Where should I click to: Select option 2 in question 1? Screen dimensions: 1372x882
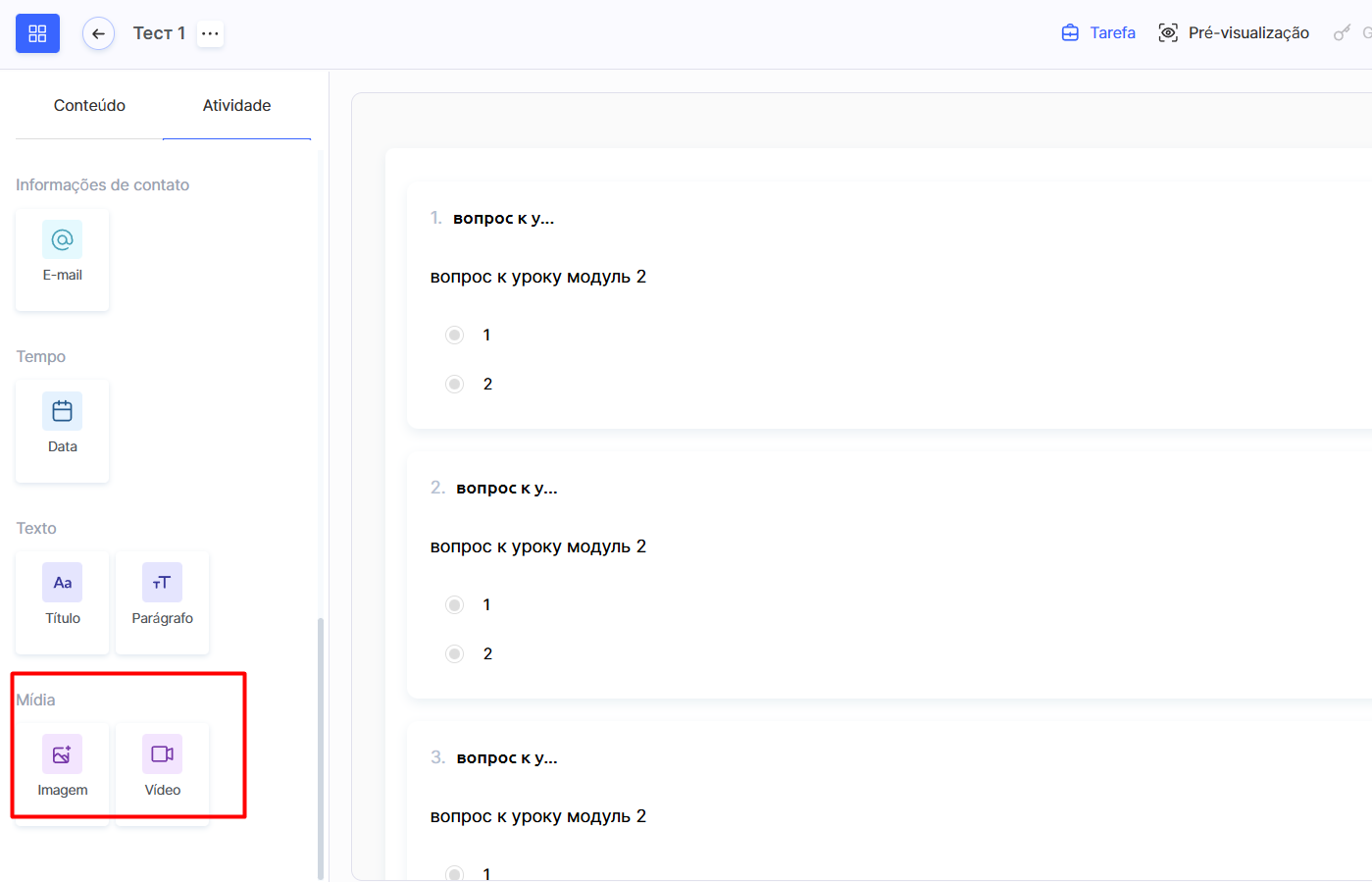coord(454,385)
